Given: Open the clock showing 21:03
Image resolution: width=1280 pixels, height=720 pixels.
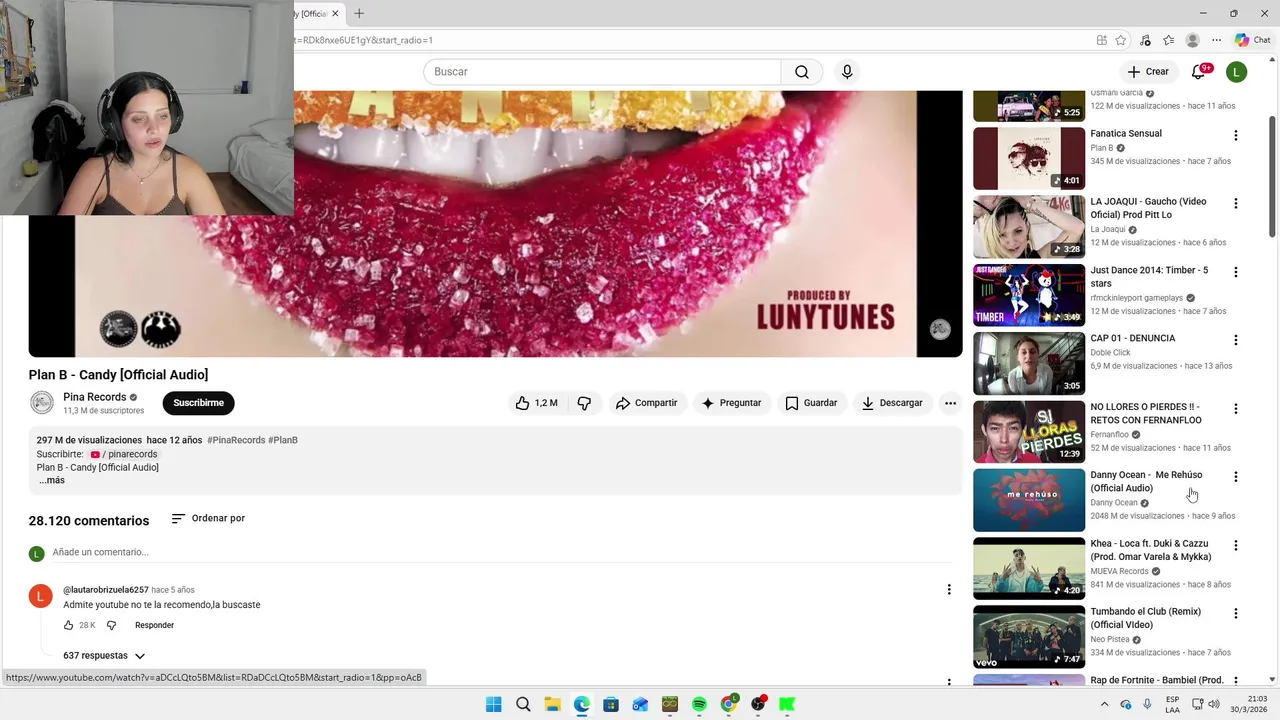Looking at the screenshot, I should point(1249,704).
